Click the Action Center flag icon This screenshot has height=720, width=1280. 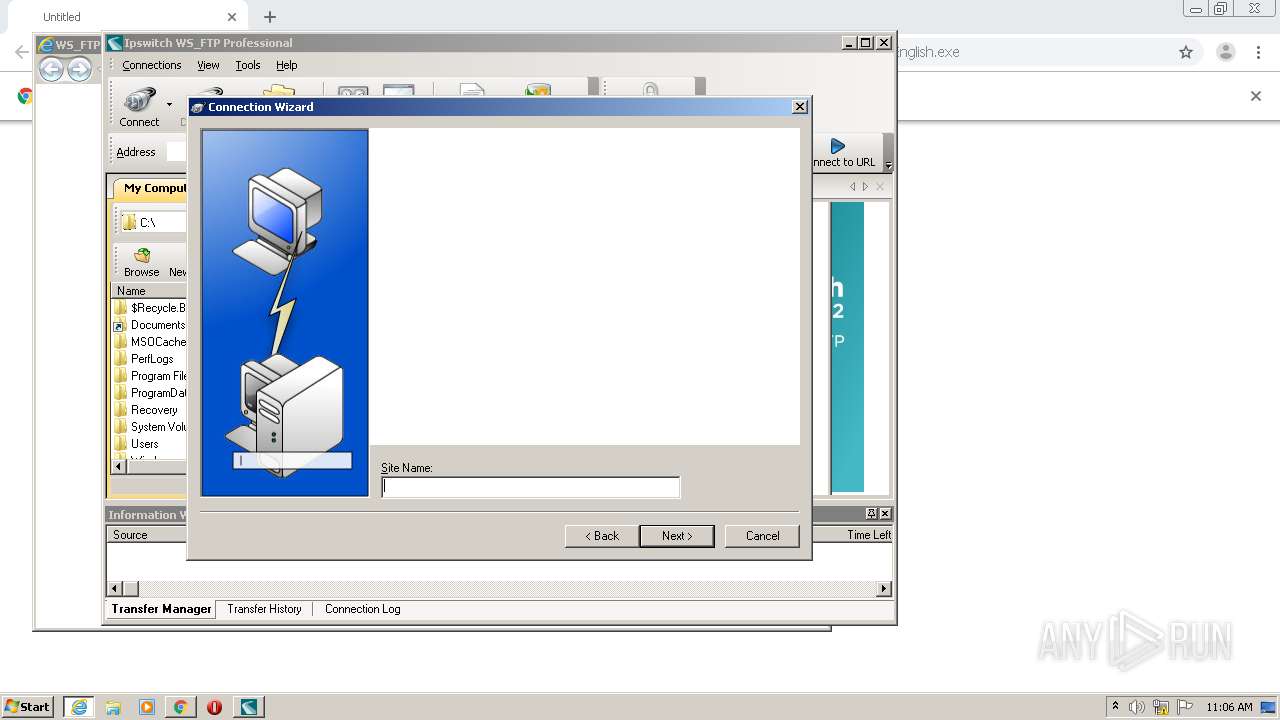[1185, 706]
